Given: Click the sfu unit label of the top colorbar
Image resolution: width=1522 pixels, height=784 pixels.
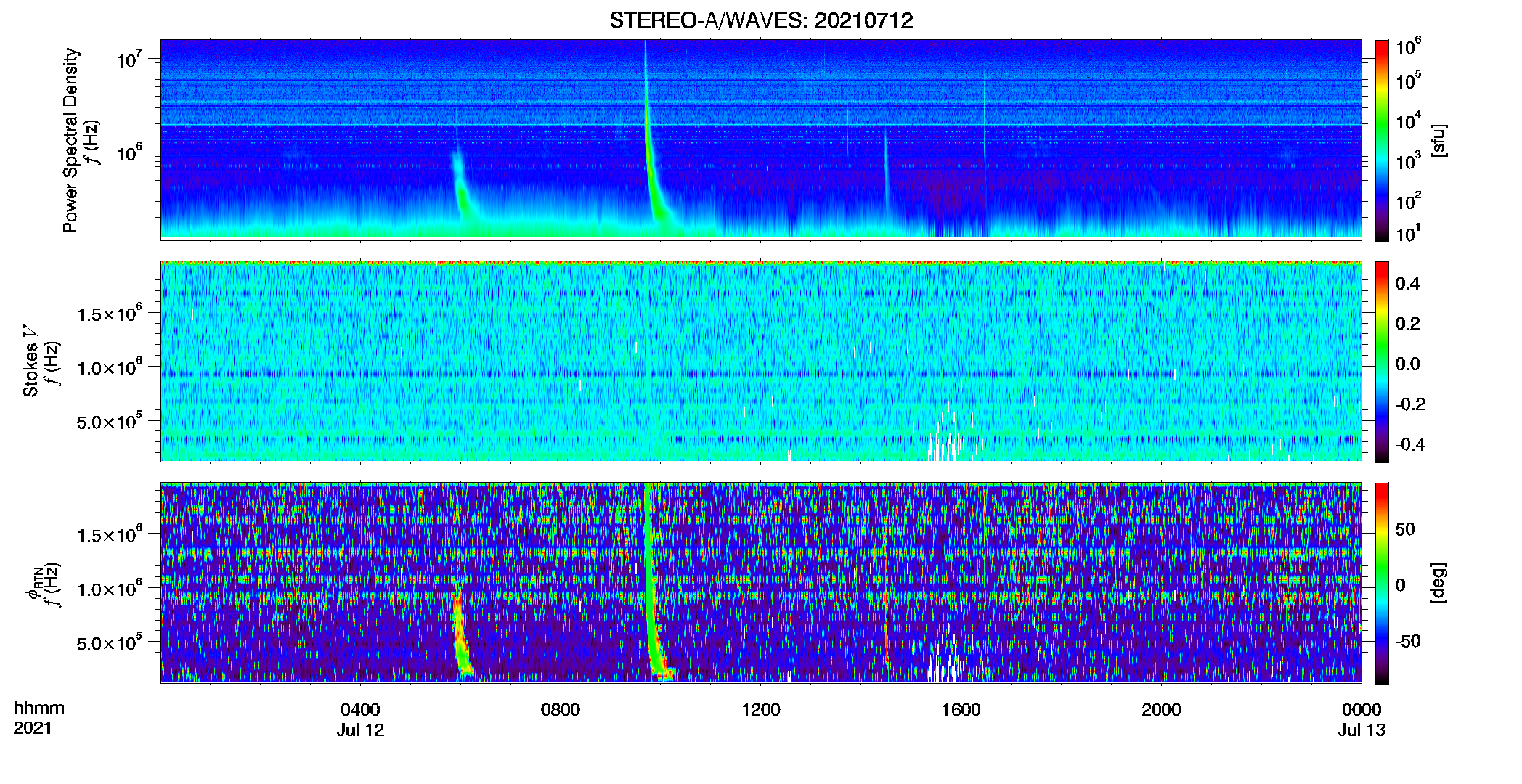Looking at the screenshot, I should click(x=1438, y=141).
